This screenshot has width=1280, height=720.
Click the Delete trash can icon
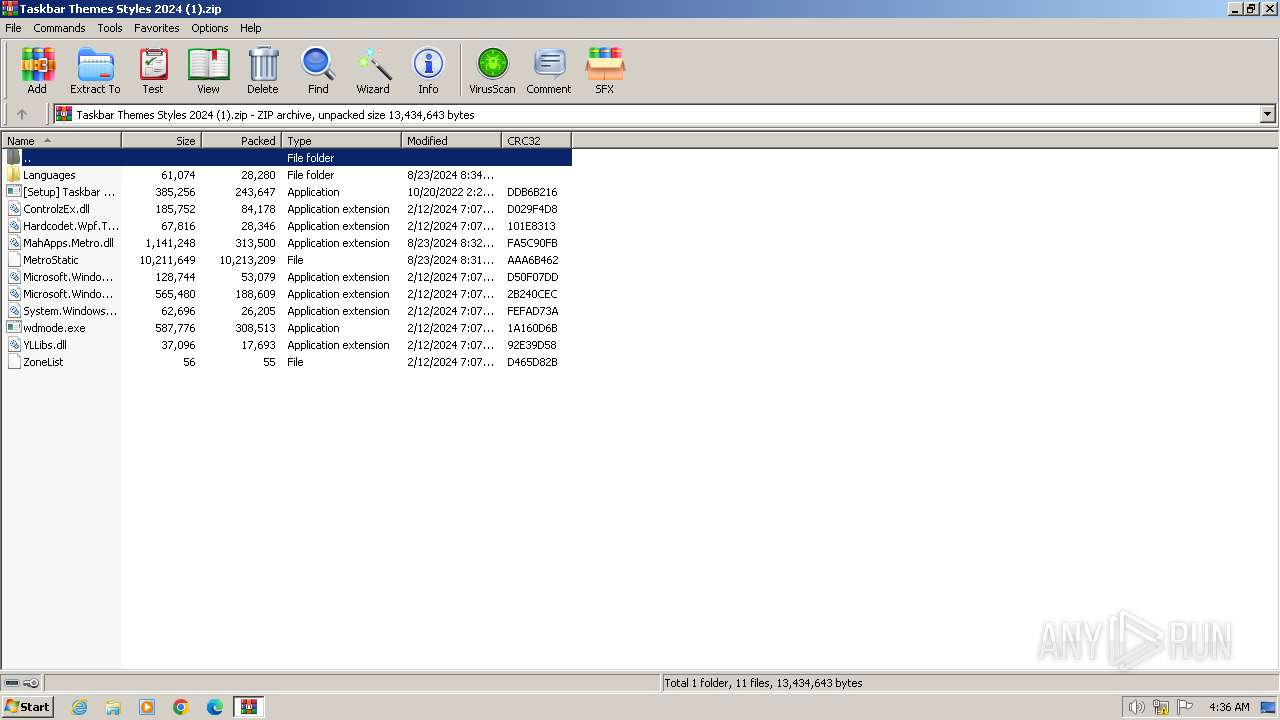coord(263,70)
